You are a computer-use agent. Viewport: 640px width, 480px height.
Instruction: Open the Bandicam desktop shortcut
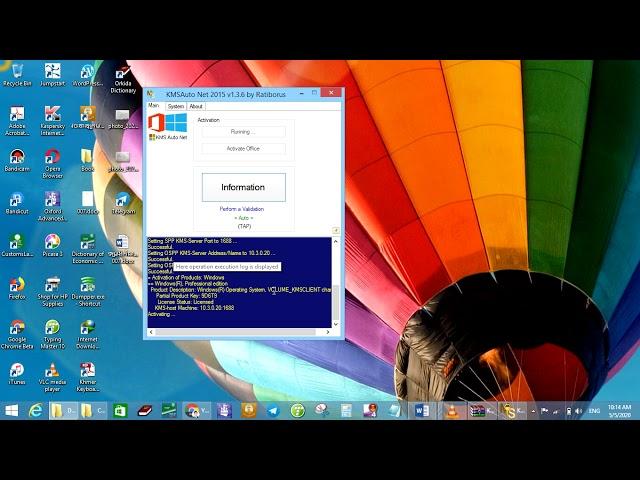17,160
